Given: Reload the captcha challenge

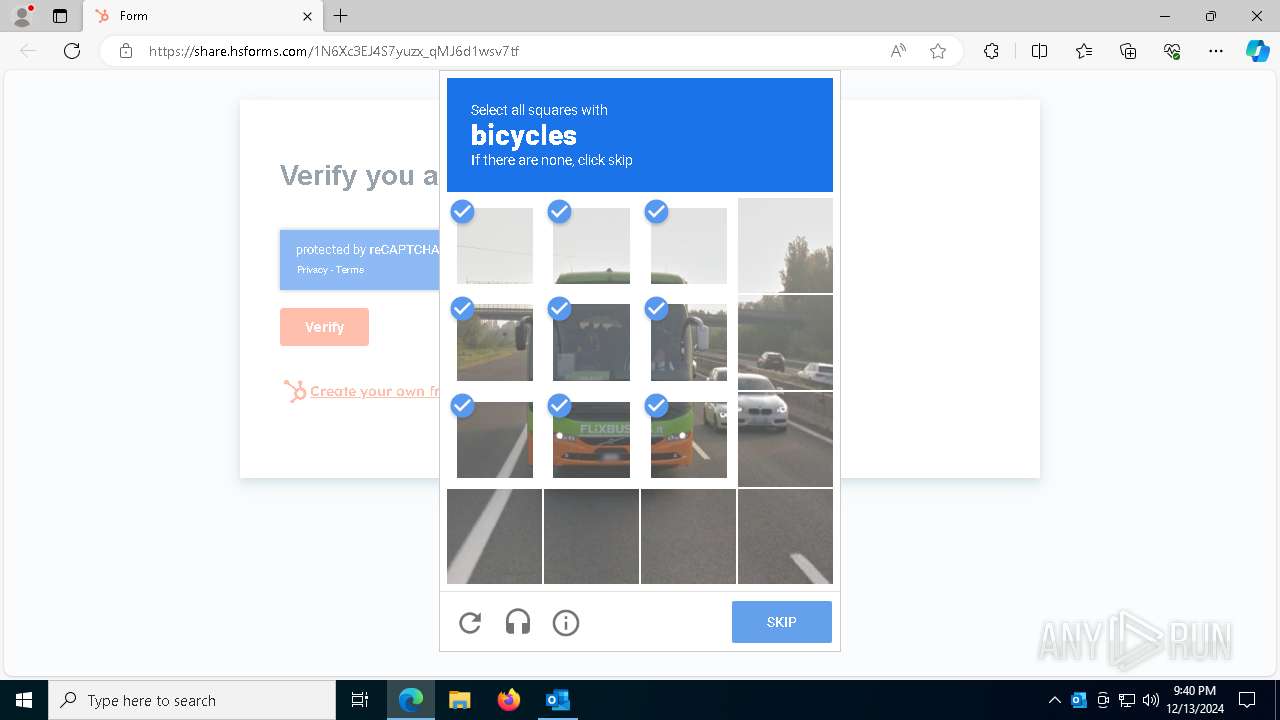Looking at the screenshot, I should pos(470,623).
